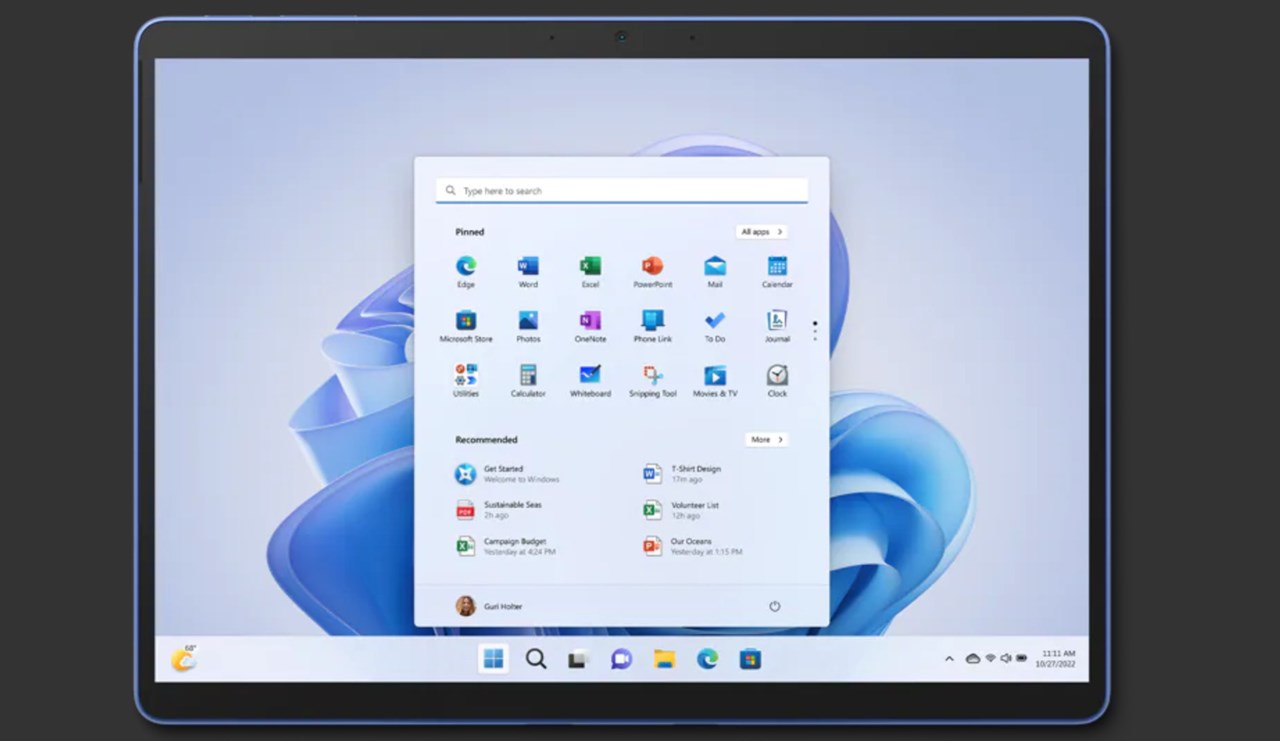Expand the All apps list

coord(761,232)
